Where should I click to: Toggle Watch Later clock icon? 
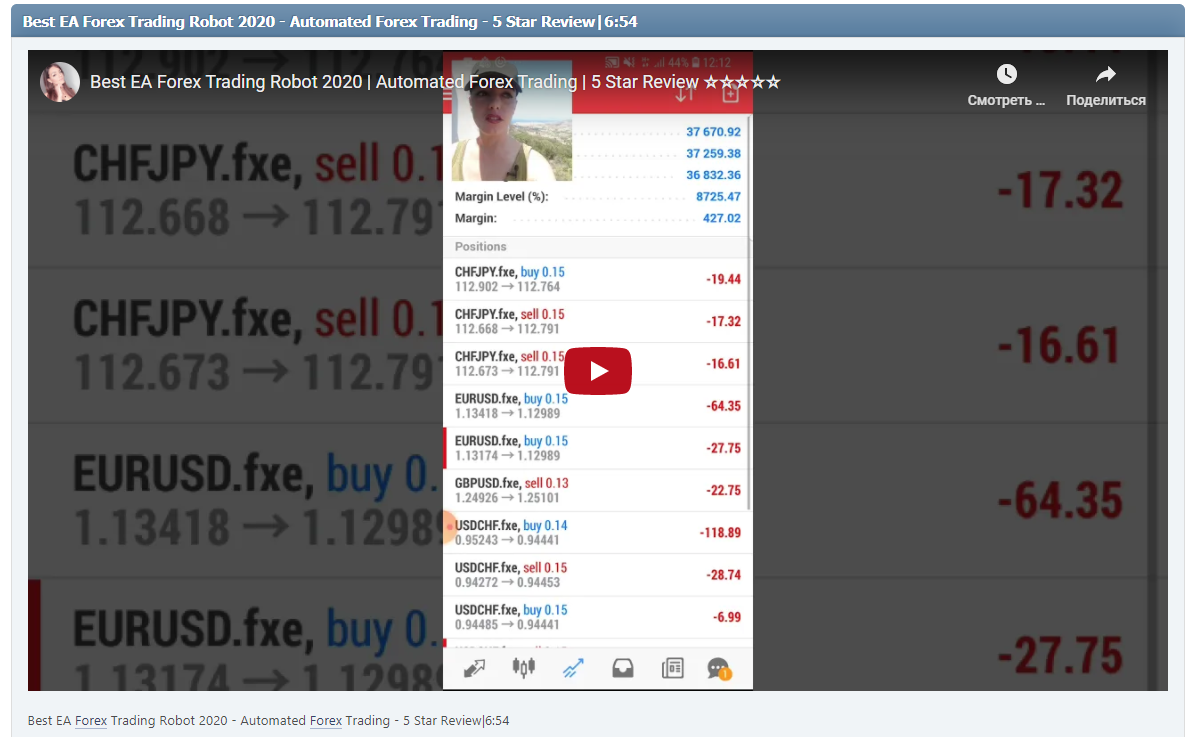(x=1006, y=73)
